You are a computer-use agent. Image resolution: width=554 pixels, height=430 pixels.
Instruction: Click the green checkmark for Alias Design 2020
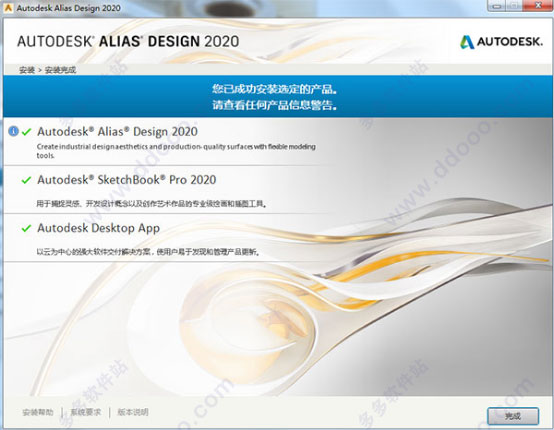(x=26, y=132)
